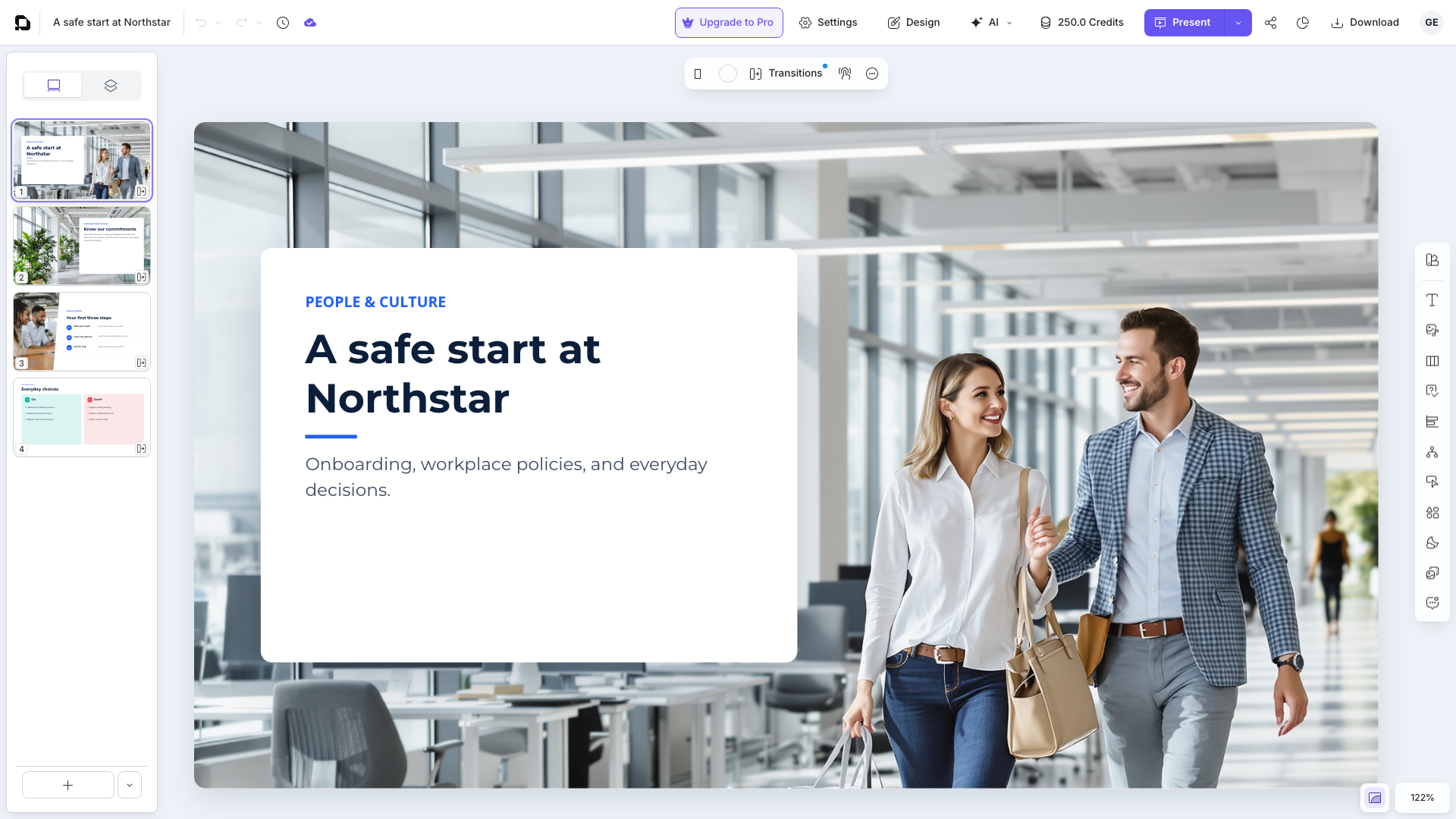Click the Download button

[x=1365, y=23]
